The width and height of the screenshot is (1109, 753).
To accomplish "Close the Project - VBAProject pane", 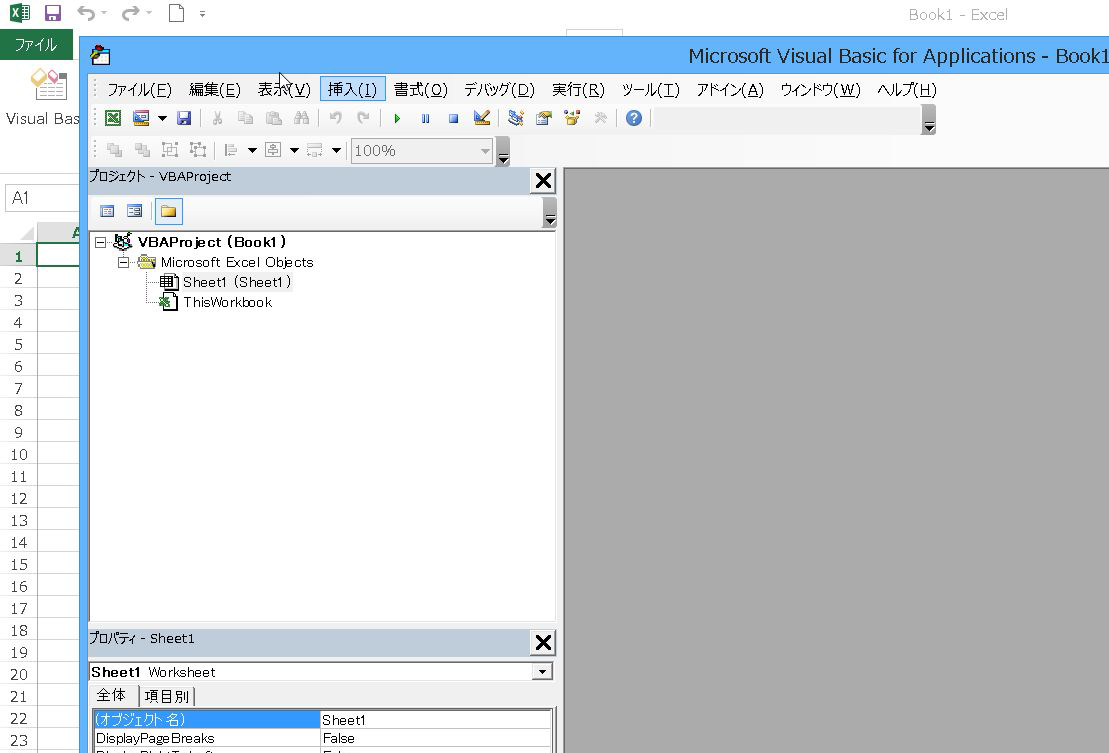I will (x=543, y=181).
